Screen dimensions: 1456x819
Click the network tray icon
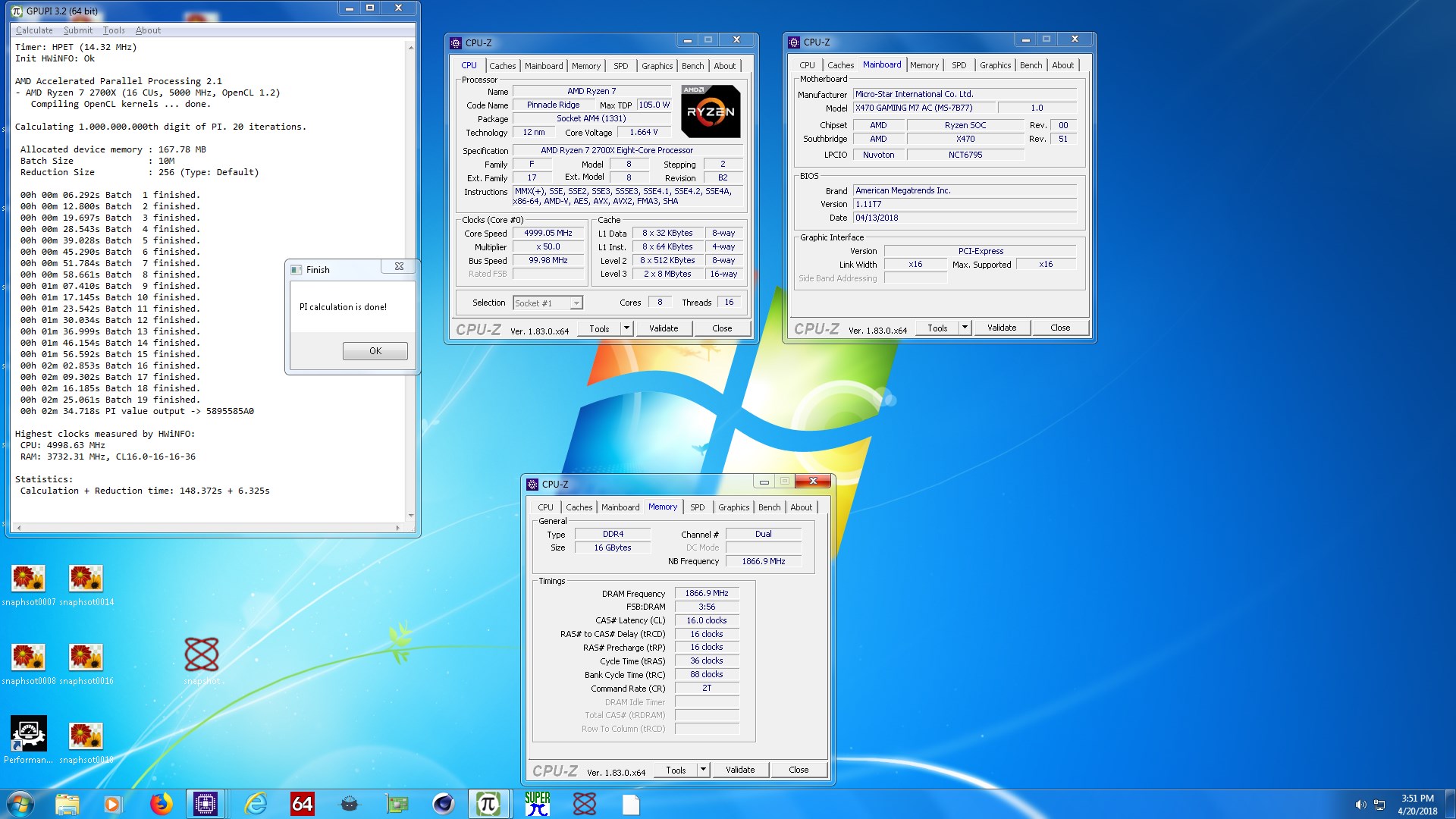click(1380, 805)
